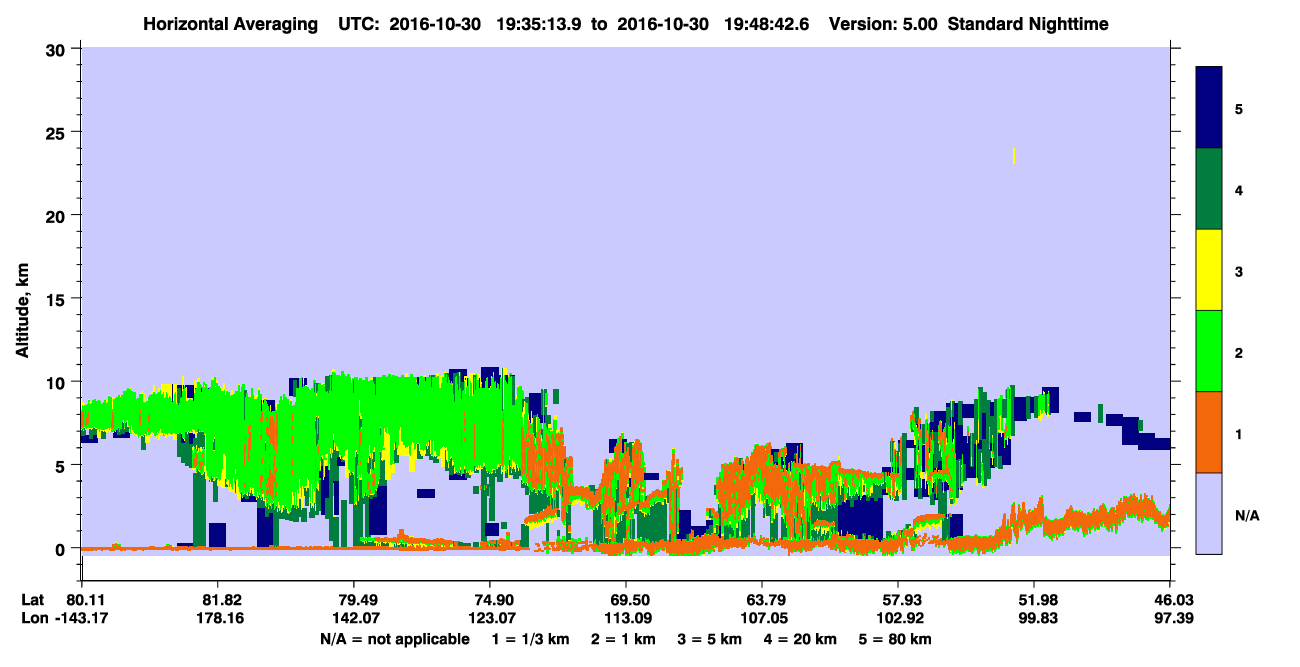The height and width of the screenshot is (667, 1300).
Task: Click the '4 = 20 km' legend entry
Action: click(800, 639)
